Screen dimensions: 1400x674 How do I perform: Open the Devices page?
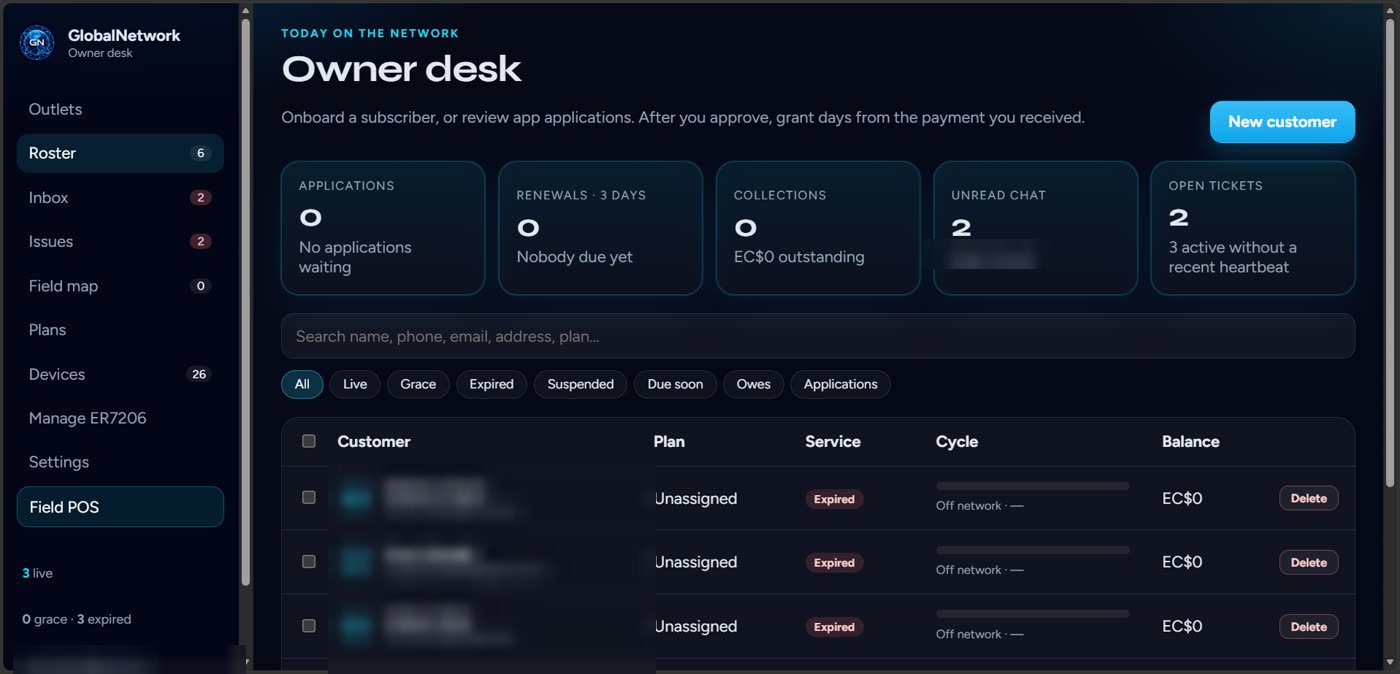click(x=120, y=374)
